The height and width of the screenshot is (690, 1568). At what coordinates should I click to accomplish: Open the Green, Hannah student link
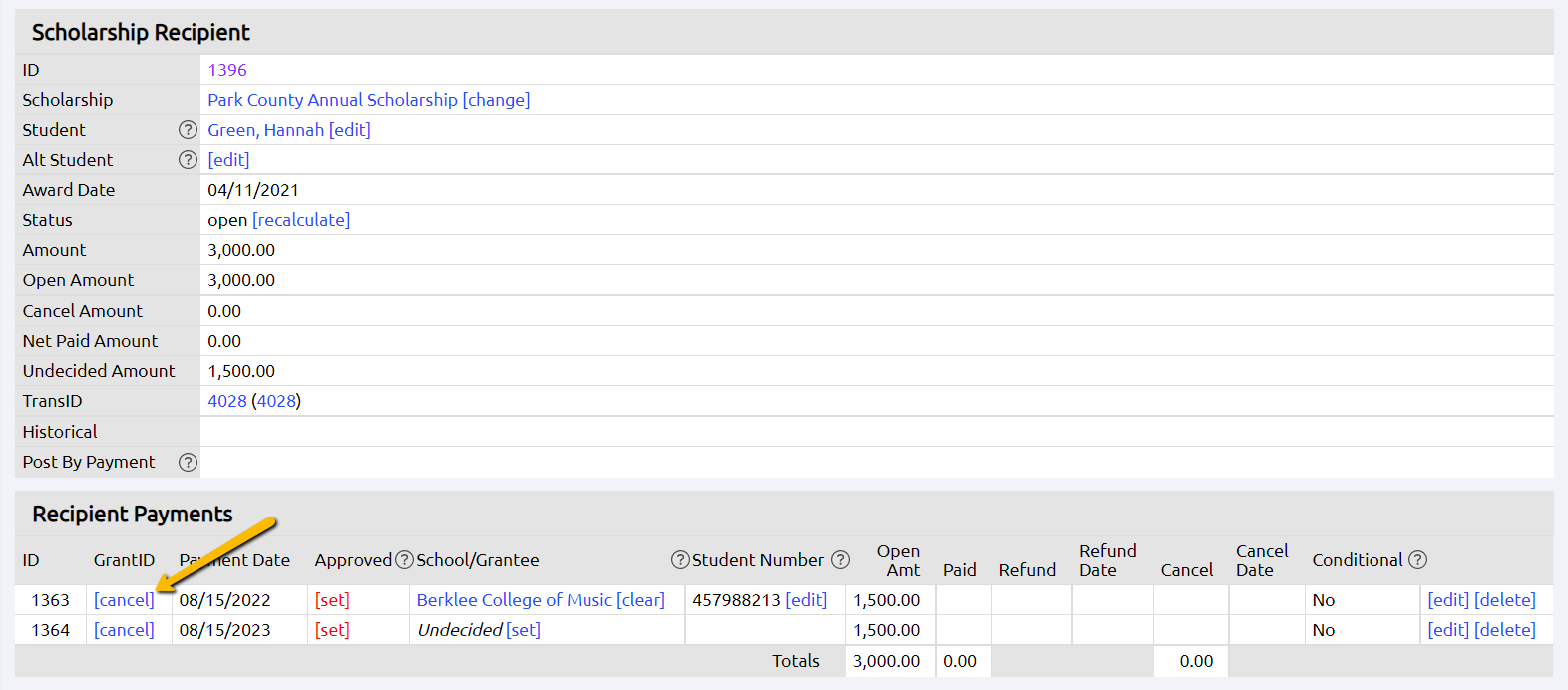pyautogui.click(x=265, y=130)
